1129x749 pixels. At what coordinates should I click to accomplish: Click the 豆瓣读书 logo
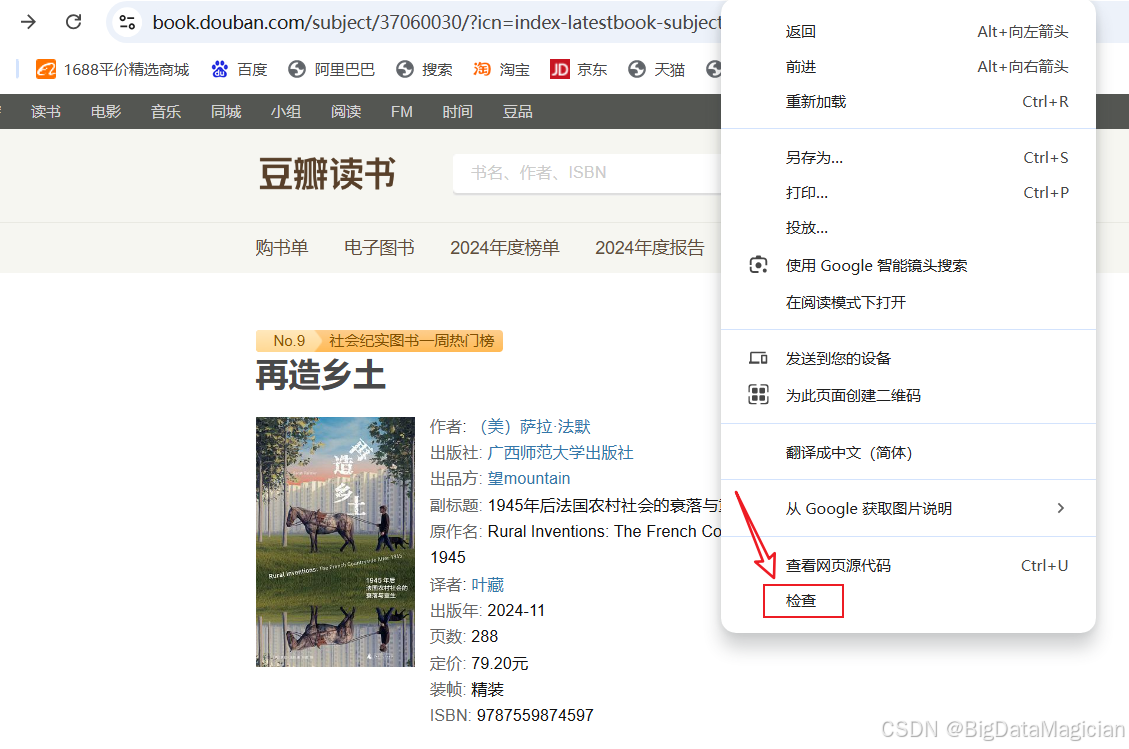[328, 174]
